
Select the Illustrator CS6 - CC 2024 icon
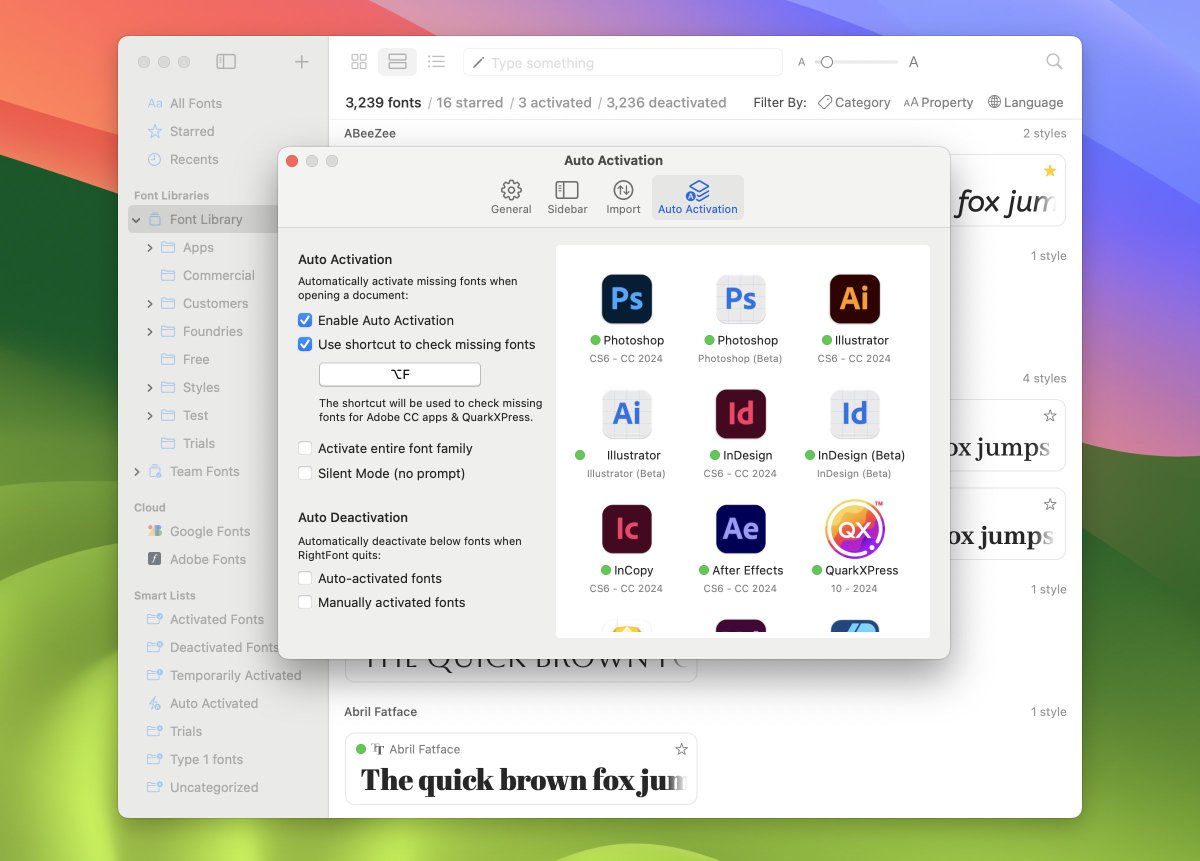(855, 299)
